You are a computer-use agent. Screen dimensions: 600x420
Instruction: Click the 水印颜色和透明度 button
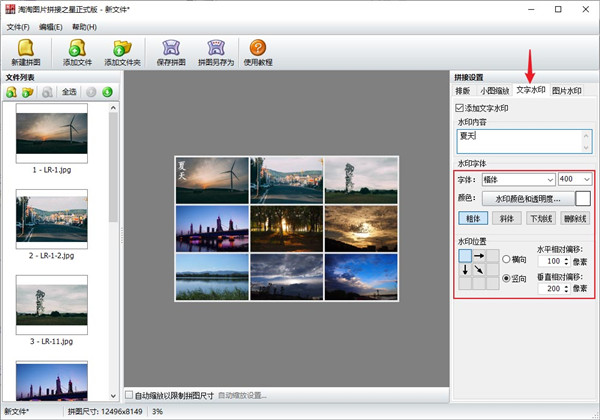point(528,198)
